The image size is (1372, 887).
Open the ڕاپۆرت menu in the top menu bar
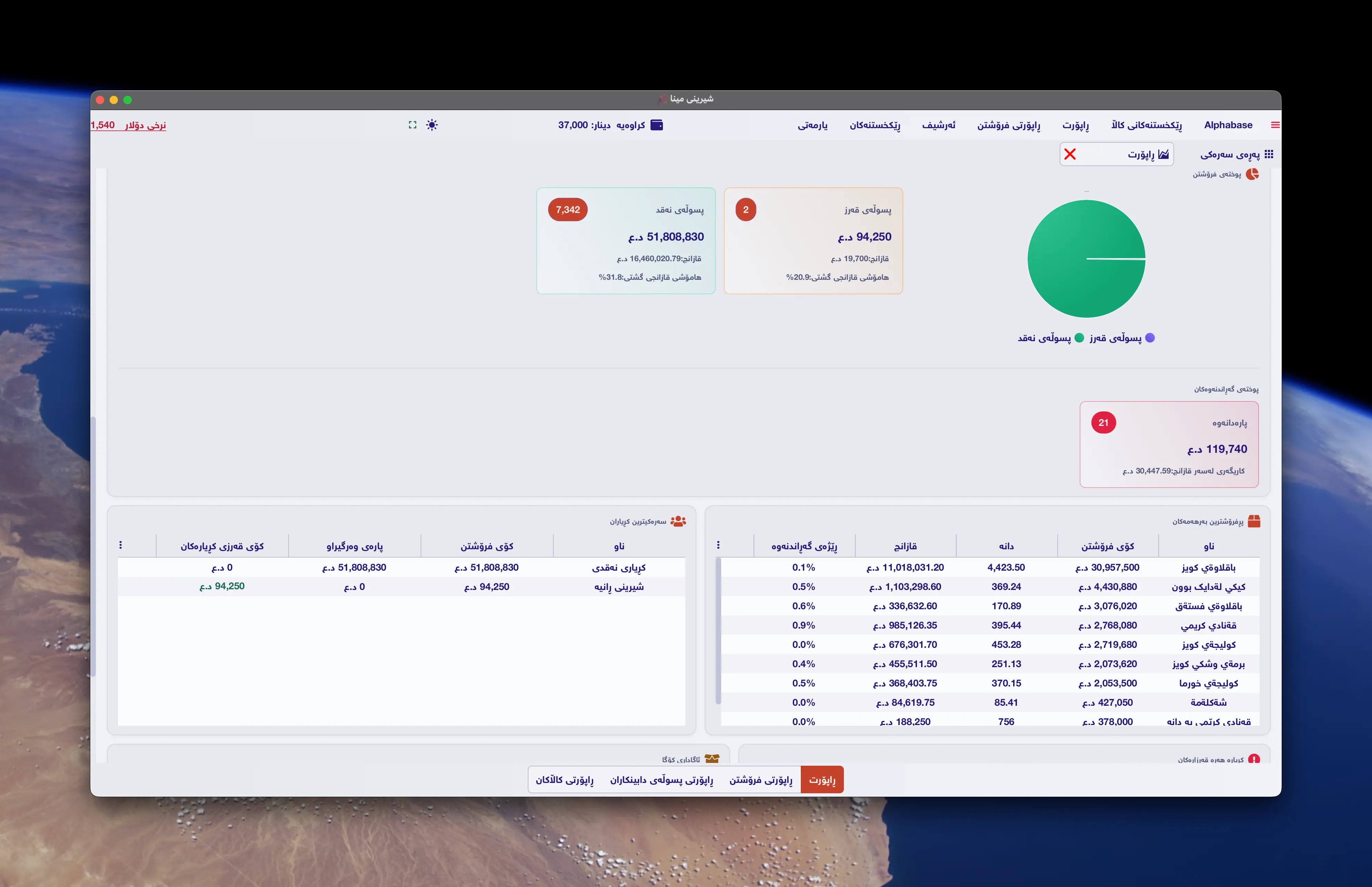click(x=1075, y=125)
